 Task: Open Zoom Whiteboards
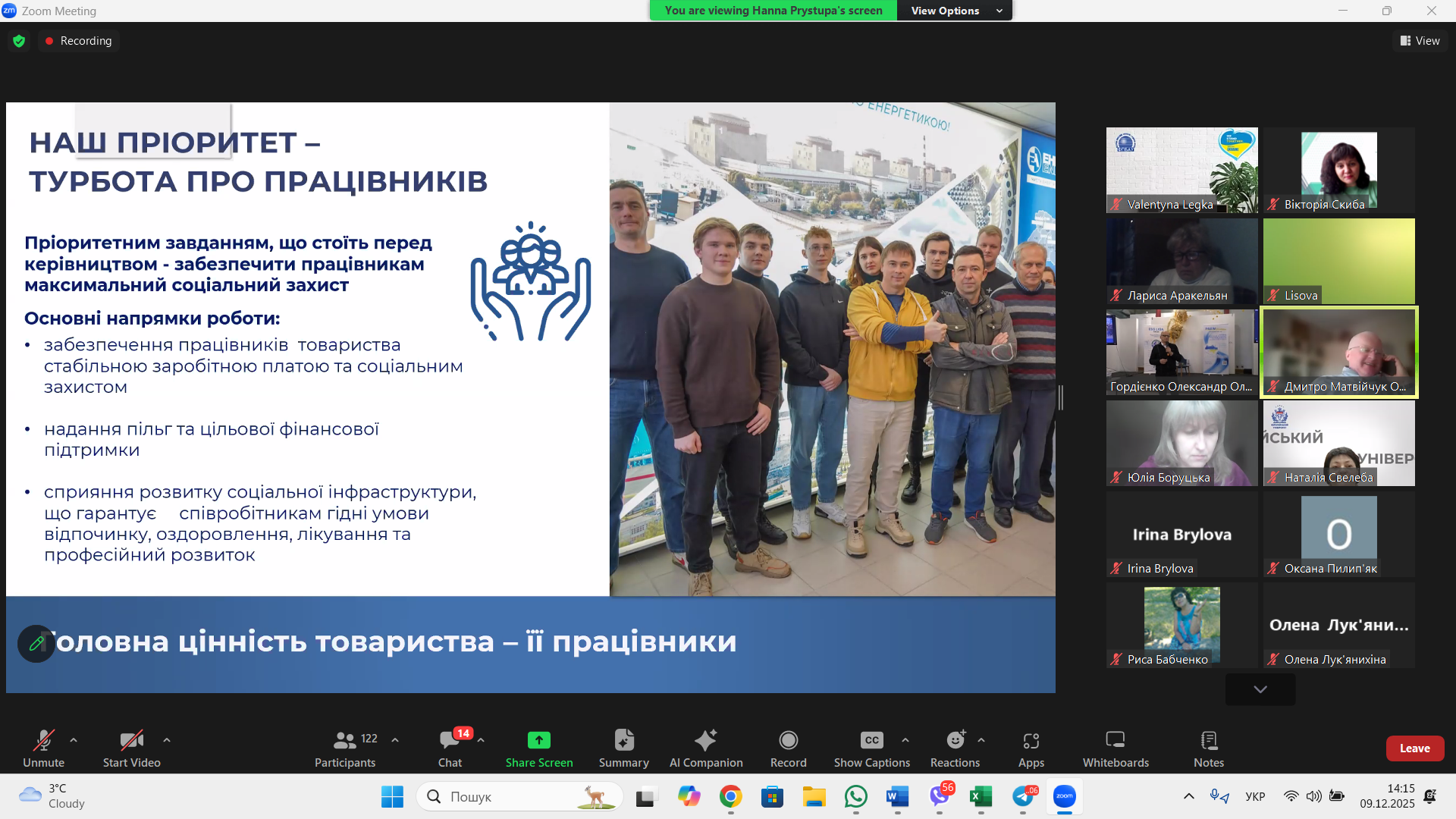[1115, 748]
